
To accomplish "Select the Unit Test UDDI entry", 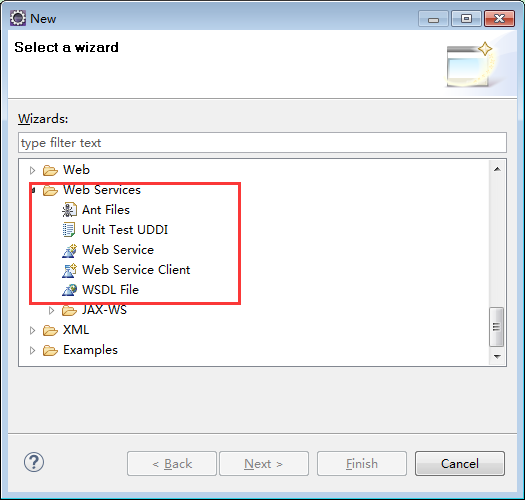I will point(125,230).
